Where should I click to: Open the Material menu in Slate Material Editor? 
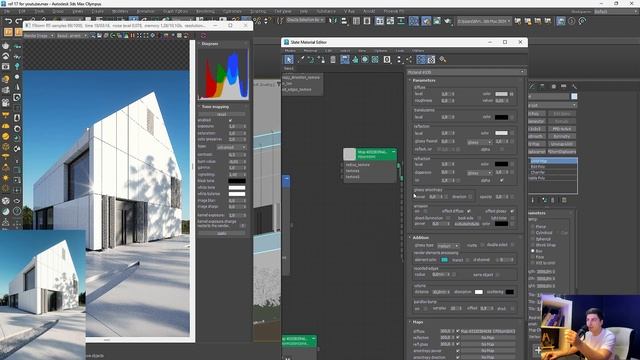point(310,51)
